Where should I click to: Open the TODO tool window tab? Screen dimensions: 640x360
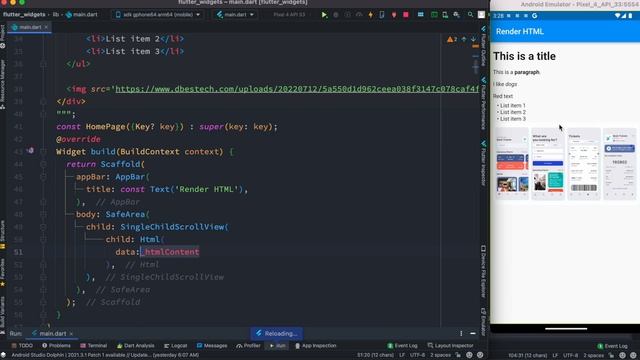click(22, 346)
